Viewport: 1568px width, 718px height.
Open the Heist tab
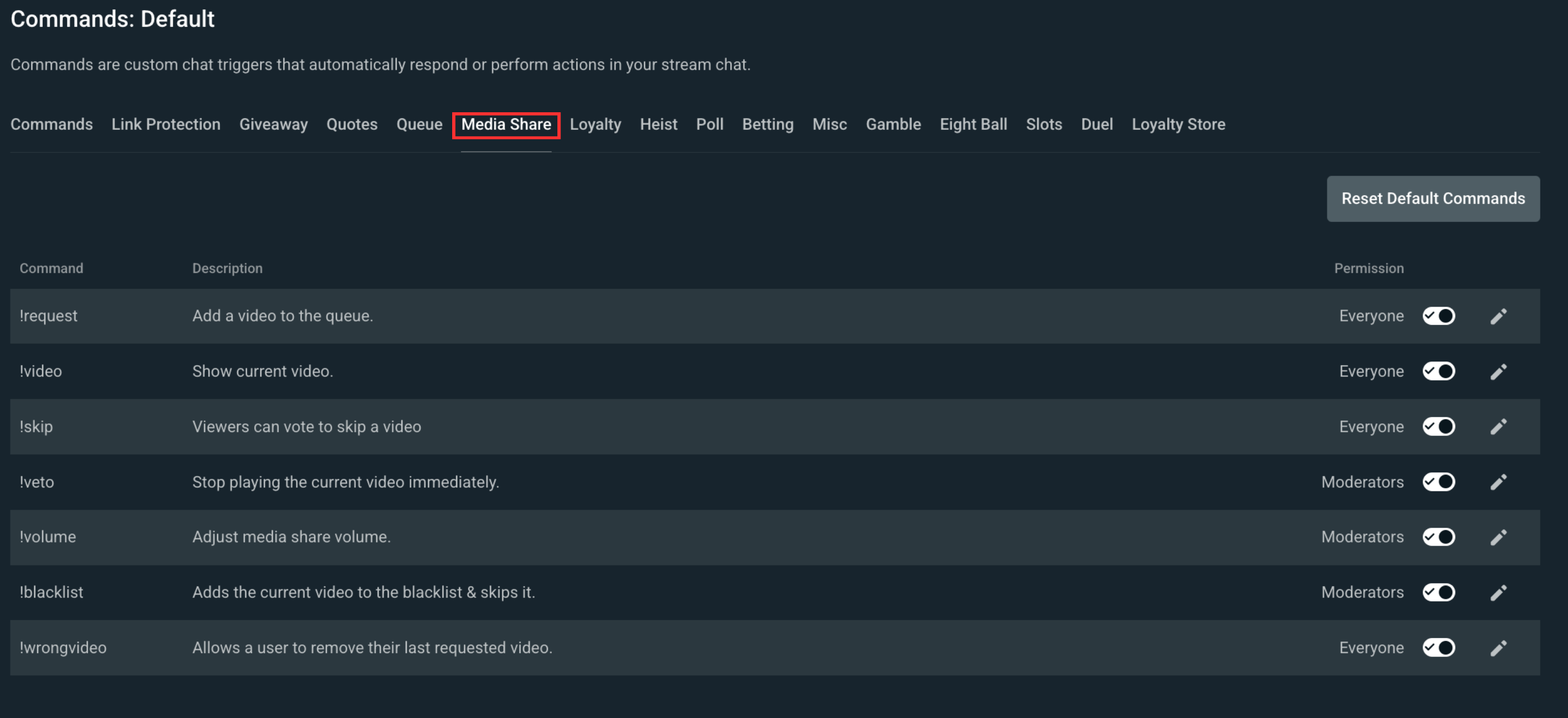659,125
